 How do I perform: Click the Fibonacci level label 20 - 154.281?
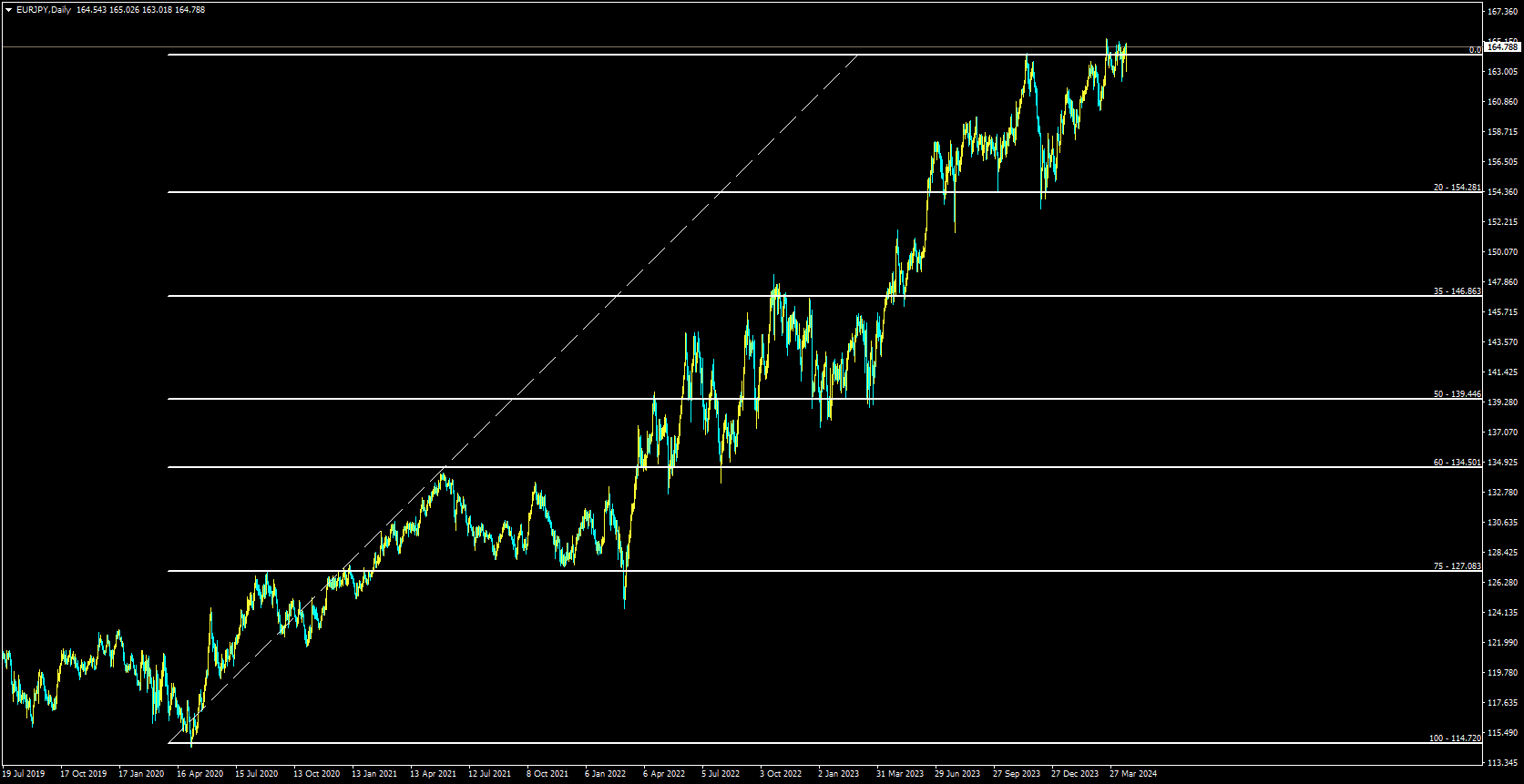point(1458,188)
